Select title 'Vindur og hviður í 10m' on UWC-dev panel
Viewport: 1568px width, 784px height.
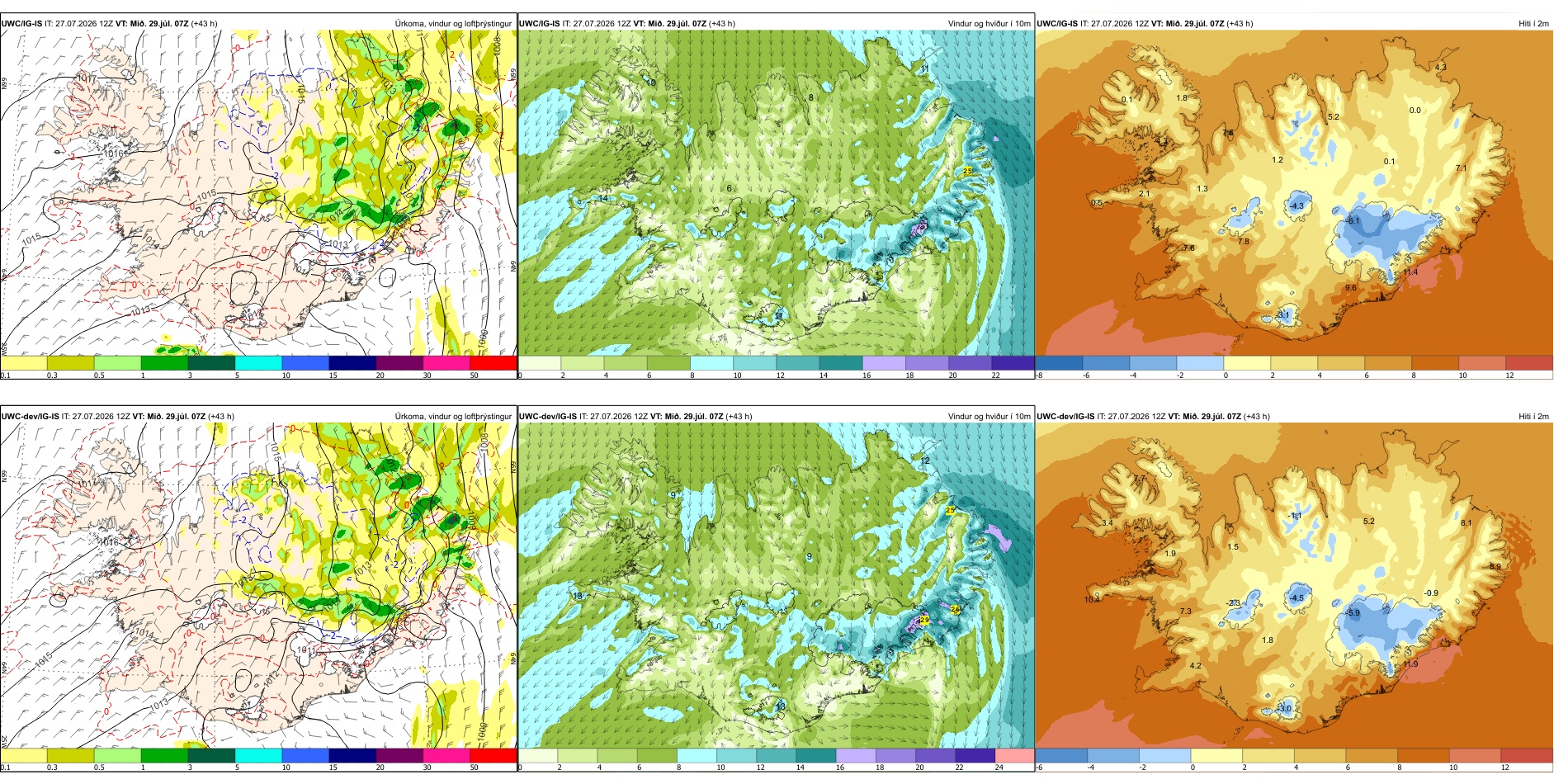(x=989, y=416)
